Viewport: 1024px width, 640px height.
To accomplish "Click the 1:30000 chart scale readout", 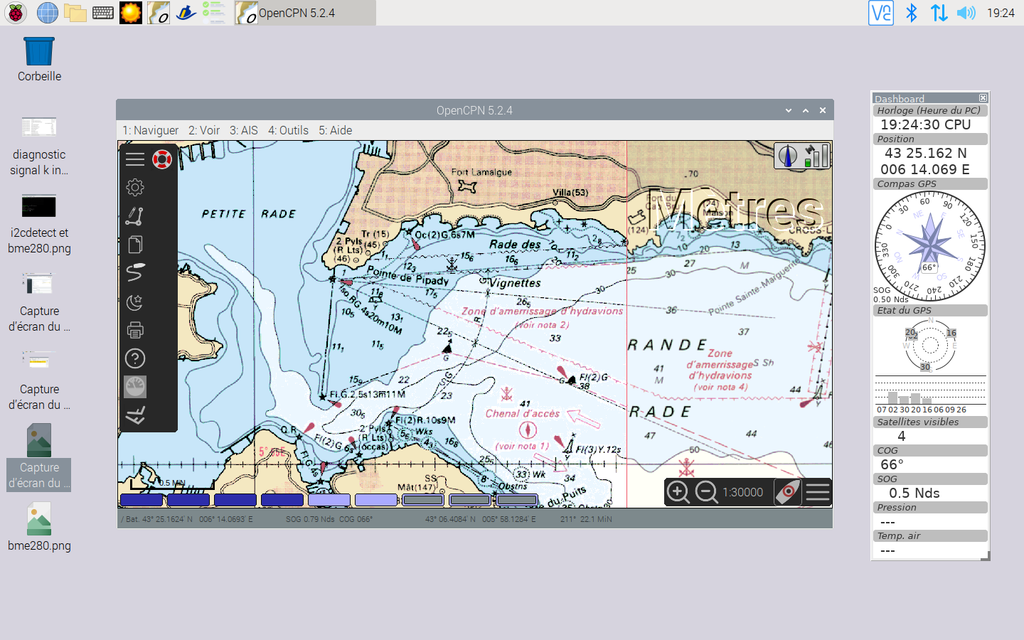I will click(743, 492).
